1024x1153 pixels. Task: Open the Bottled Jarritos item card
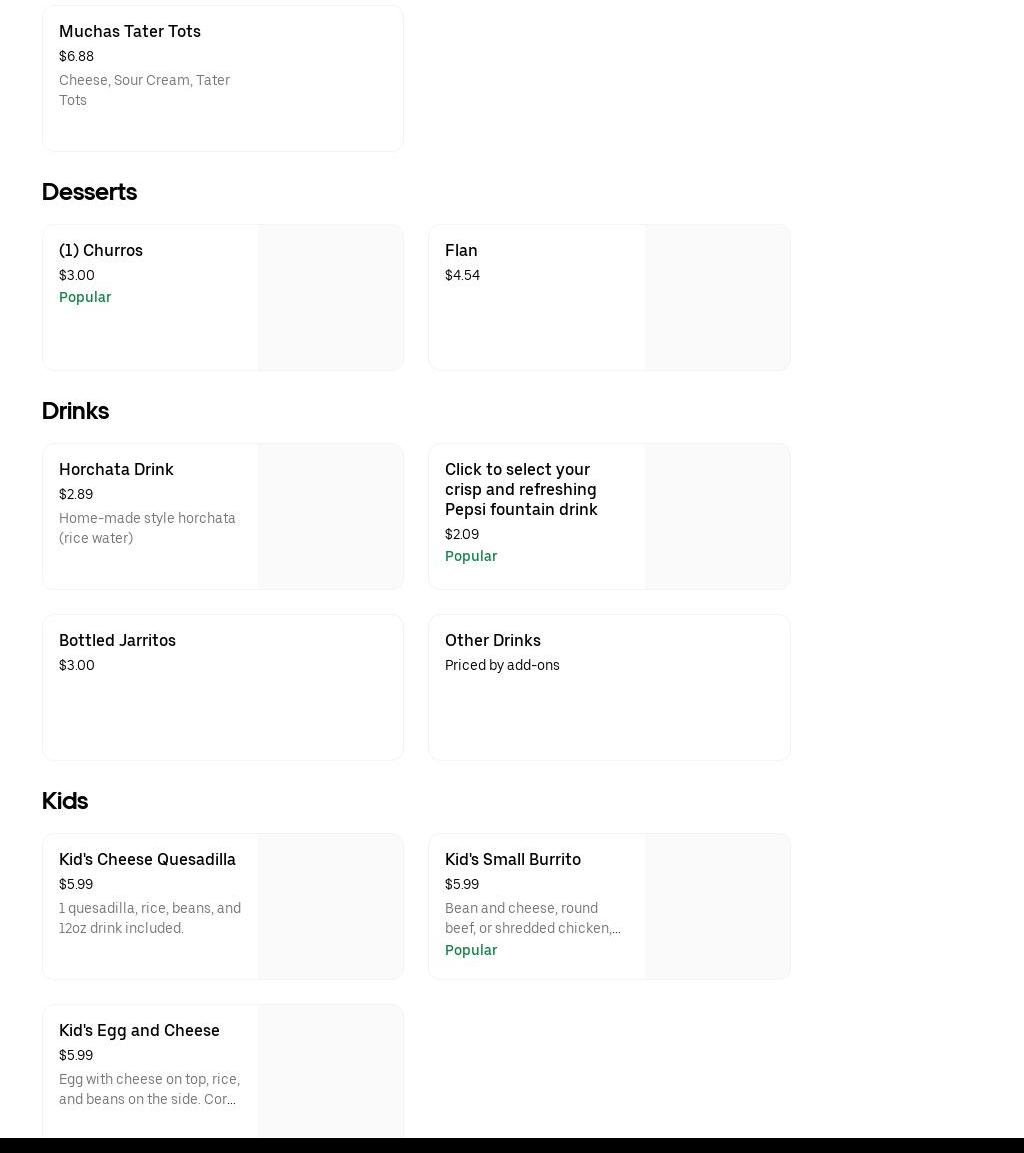[x=222, y=687]
